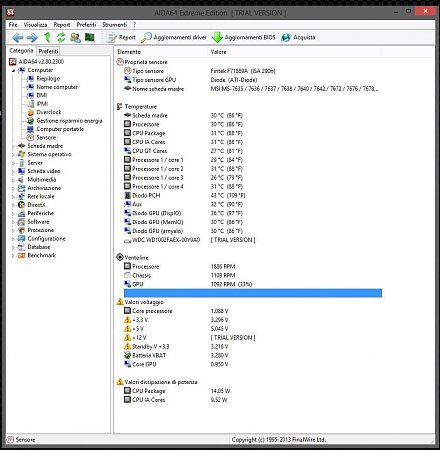The height and width of the screenshot is (450, 440).
Task: Switch to the Categoria tab
Action: click(21, 51)
